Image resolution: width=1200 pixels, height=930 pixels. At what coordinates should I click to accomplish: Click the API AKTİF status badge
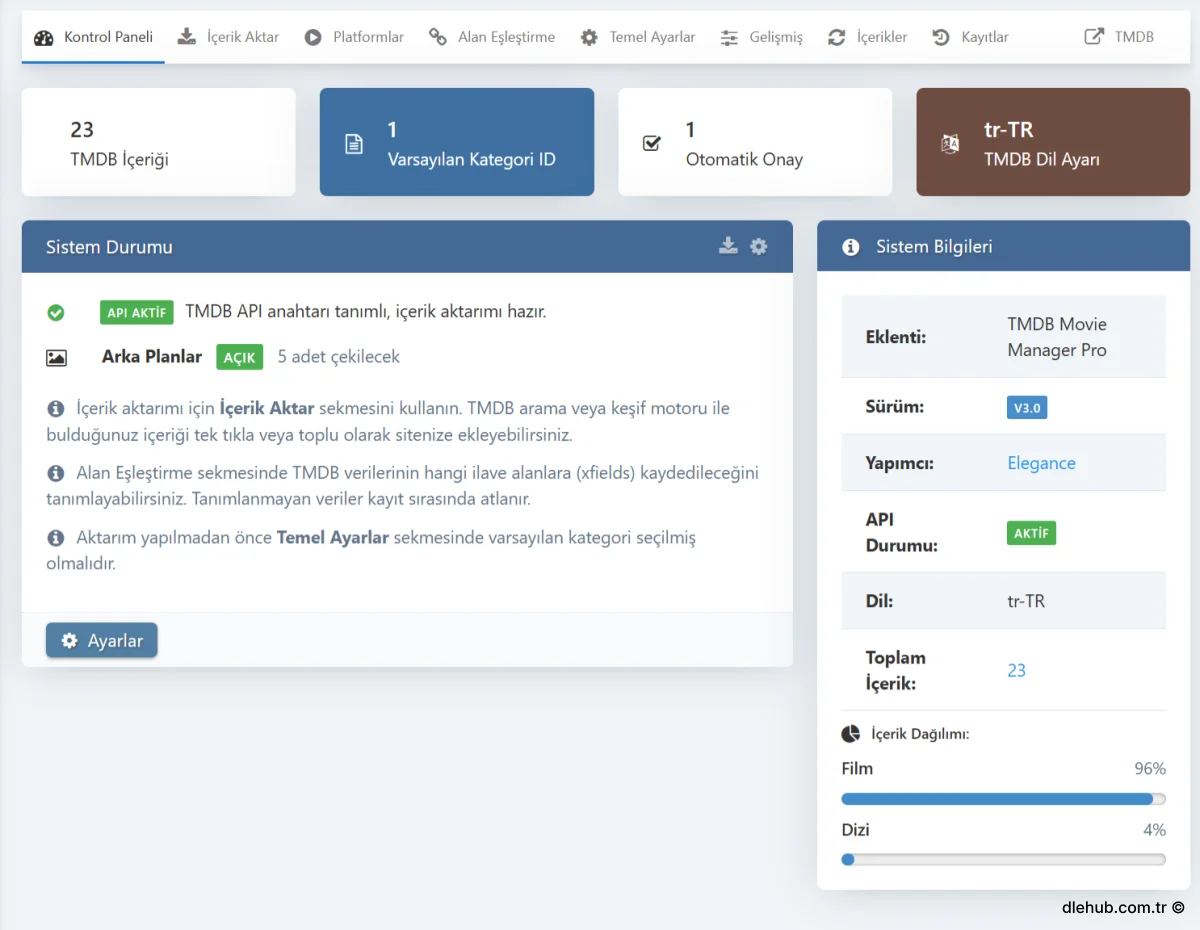[137, 312]
